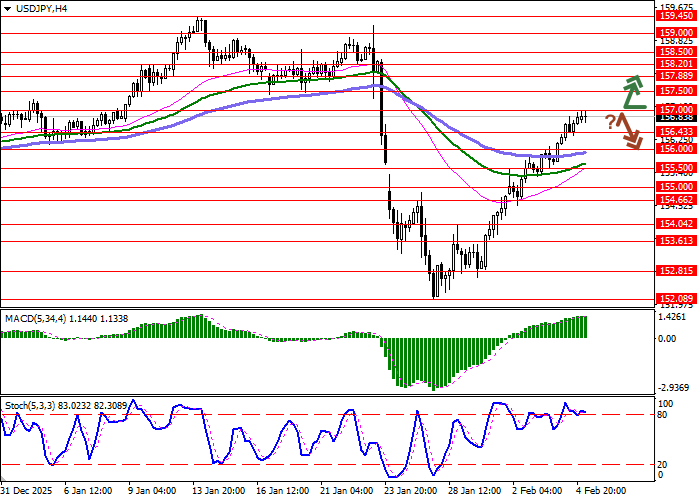The image size is (700, 500).
Task: Click the 31 Dec 2025 date label
Action: (27, 491)
